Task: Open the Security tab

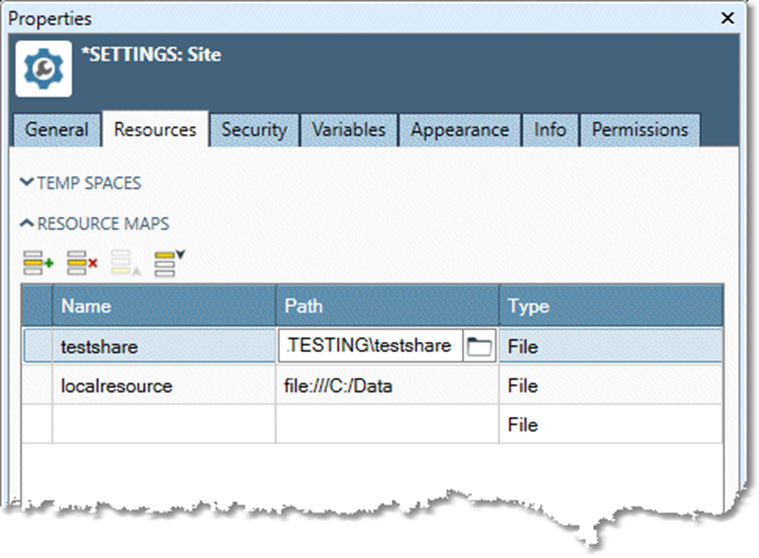Action: [x=254, y=130]
